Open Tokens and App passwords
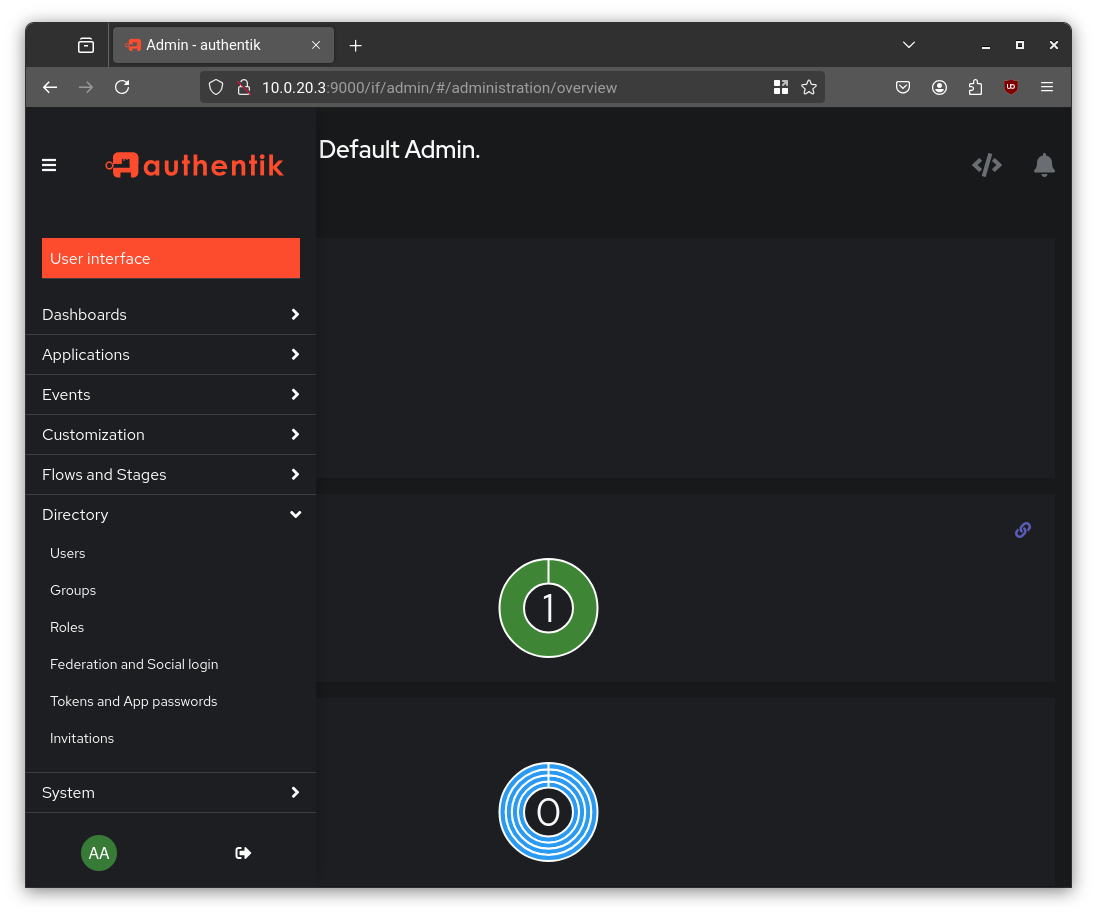This screenshot has width=1097, height=916. 134,701
